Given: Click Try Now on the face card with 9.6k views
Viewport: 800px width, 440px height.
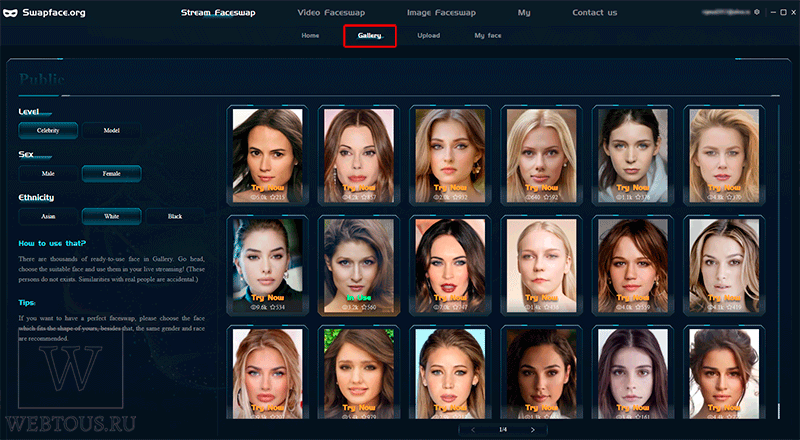Looking at the screenshot, I should click(x=267, y=298).
